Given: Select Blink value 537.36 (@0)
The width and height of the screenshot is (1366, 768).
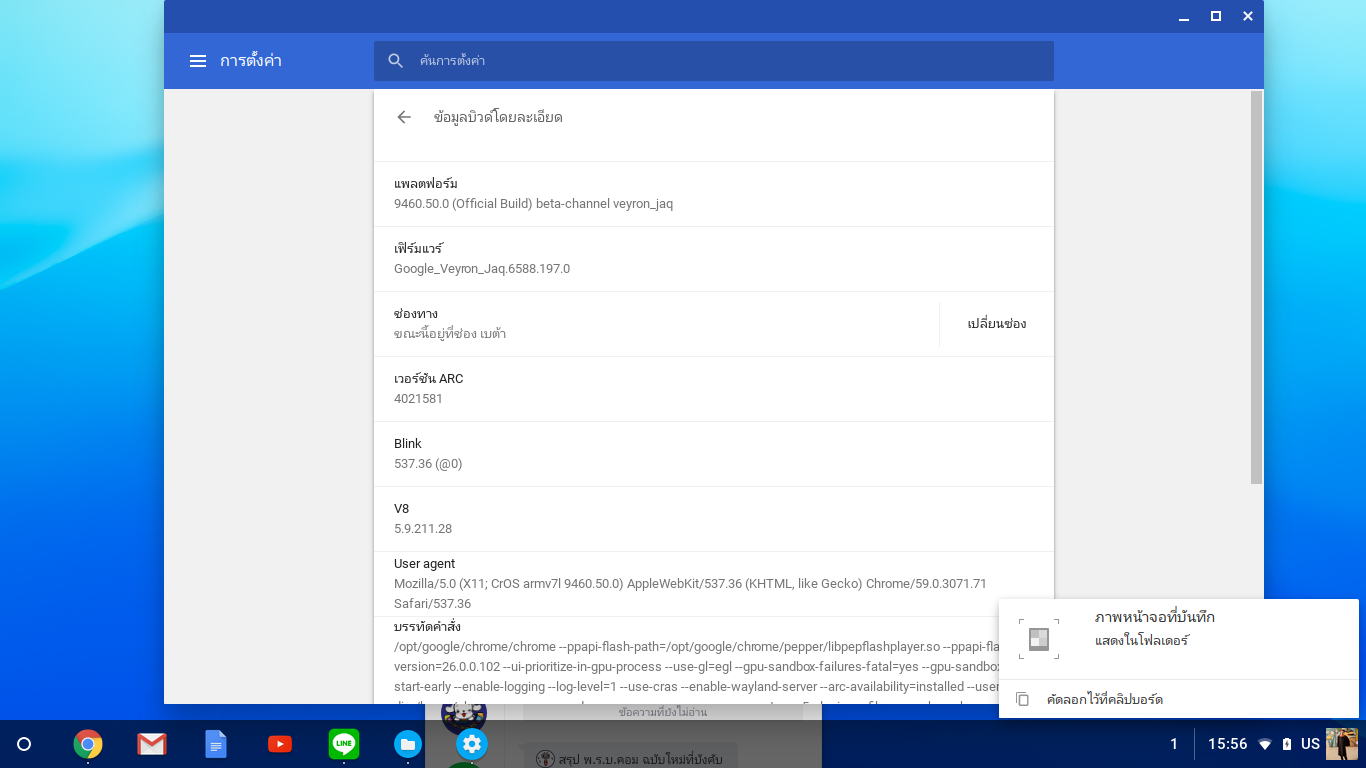Looking at the screenshot, I should coord(428,464).
